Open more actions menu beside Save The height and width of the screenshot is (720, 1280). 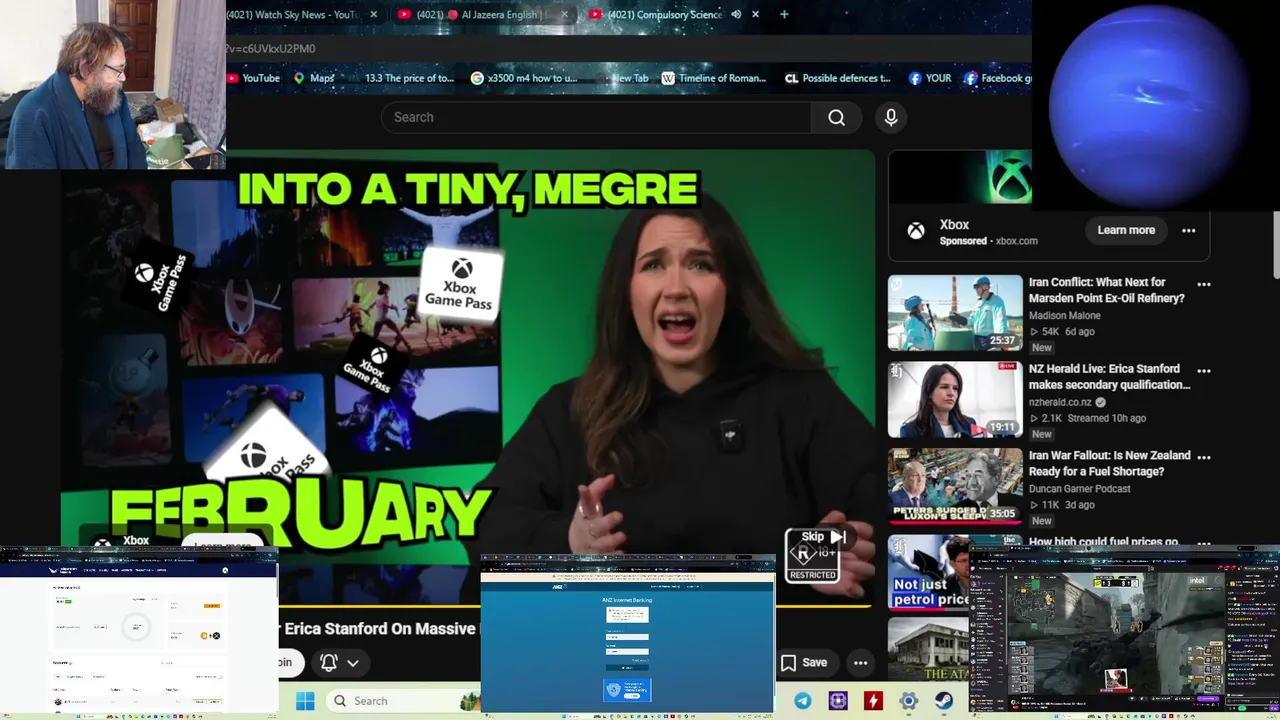point(860,662)
